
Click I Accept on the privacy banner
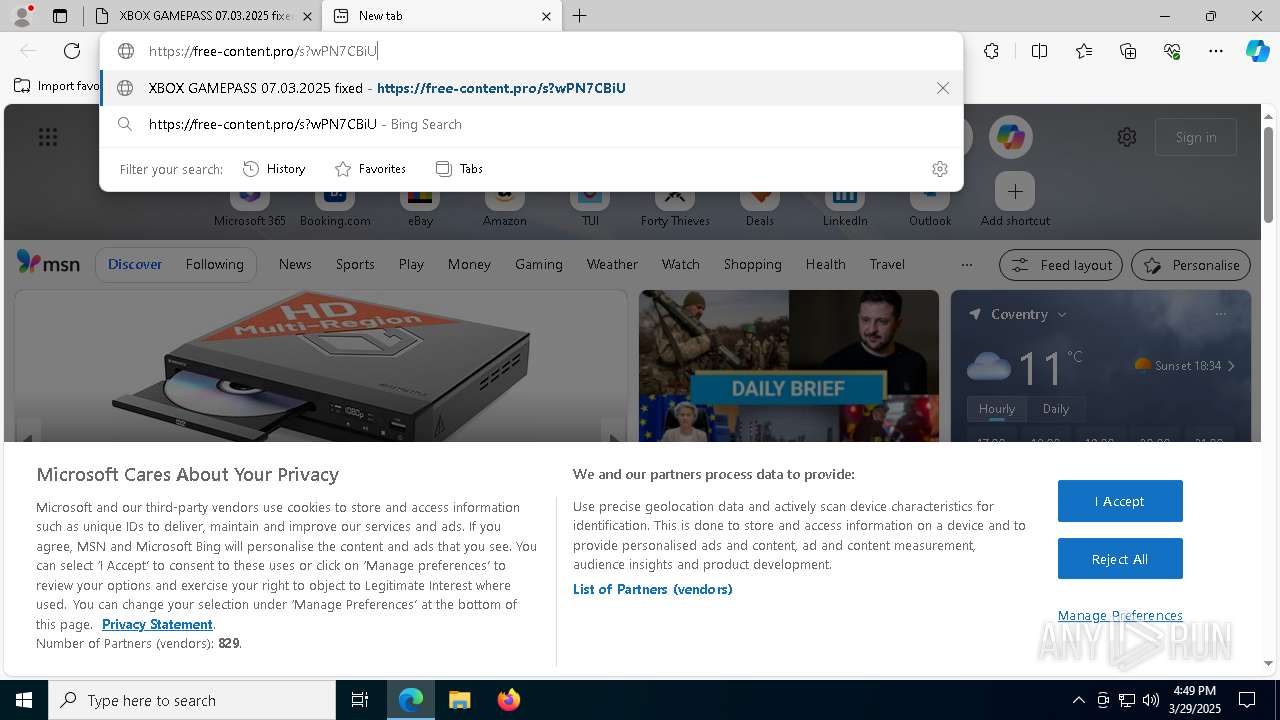[1120, 501]
